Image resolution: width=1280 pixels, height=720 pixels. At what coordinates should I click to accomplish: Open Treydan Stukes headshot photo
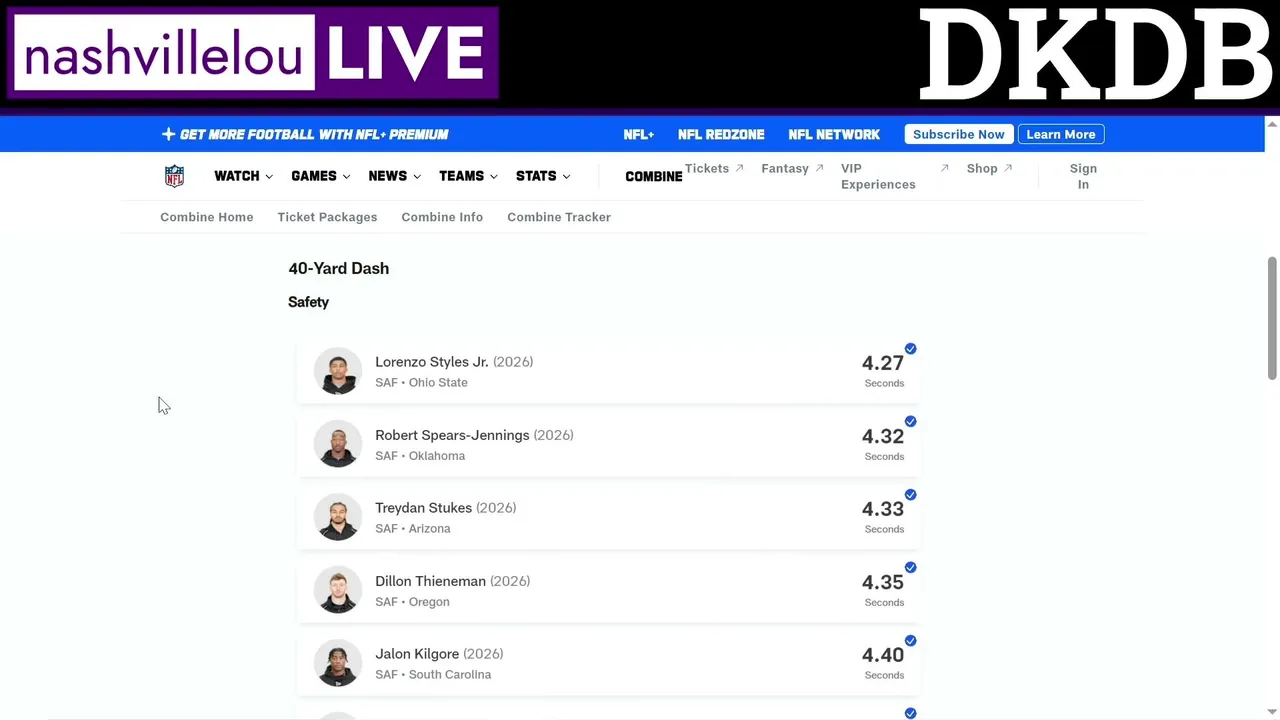point(338,517)
